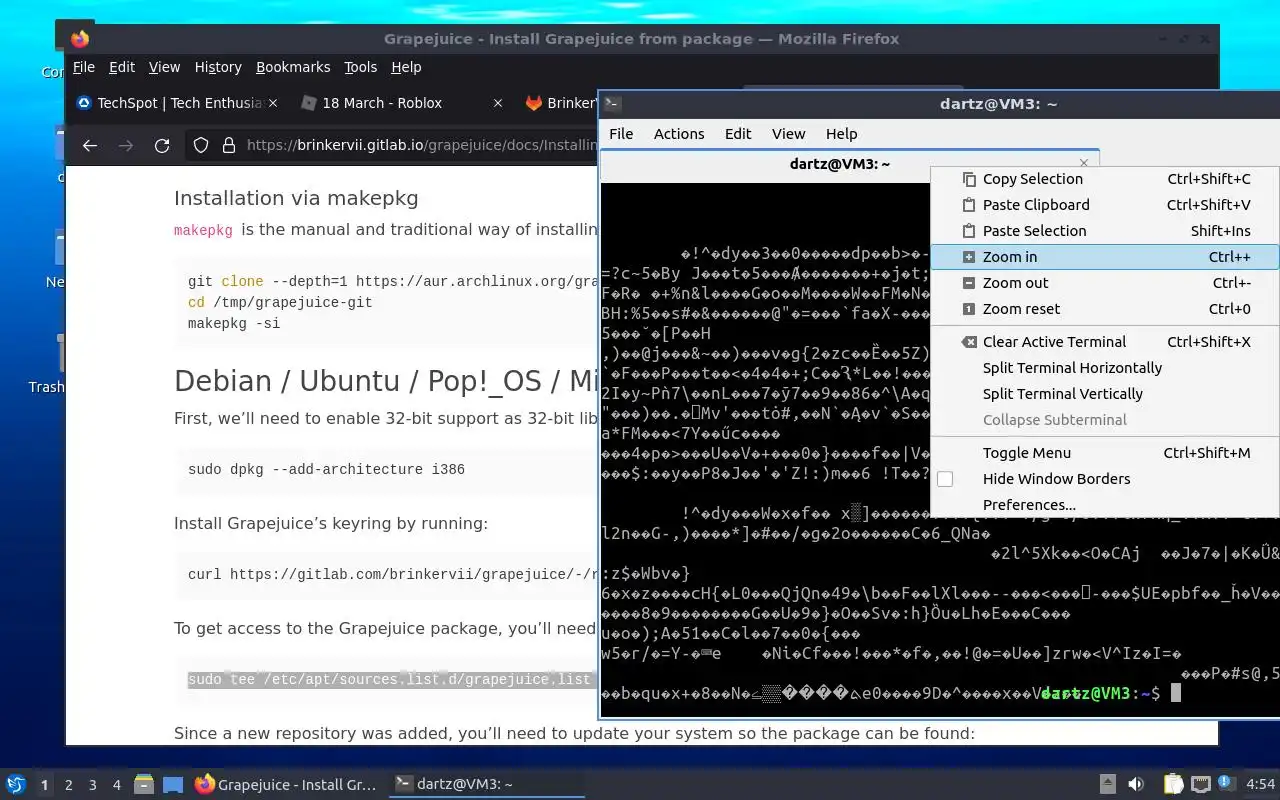Click the terminal prompt dartz@VM3:~$
The height and width of the screenshot is (800, 1280).
(x=1100, y=693)
